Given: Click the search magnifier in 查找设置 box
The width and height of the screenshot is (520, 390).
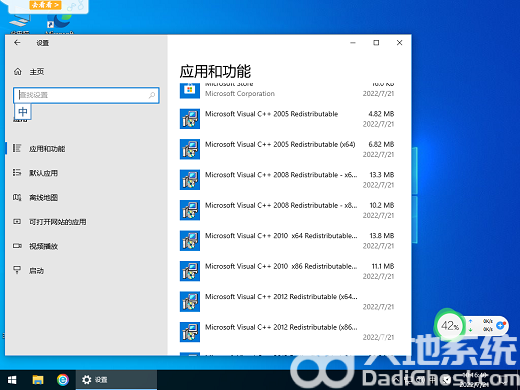Looking at the screenshot, I should pos(152,95).
